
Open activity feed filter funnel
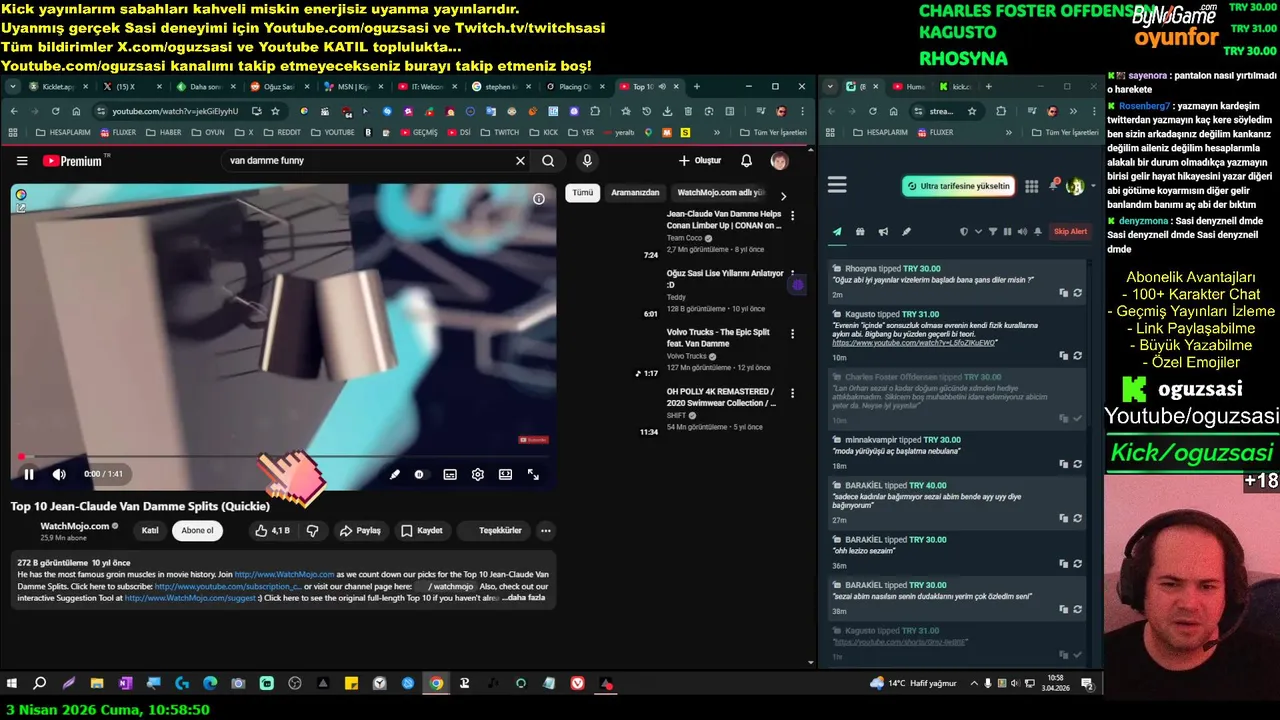[993, 232]
